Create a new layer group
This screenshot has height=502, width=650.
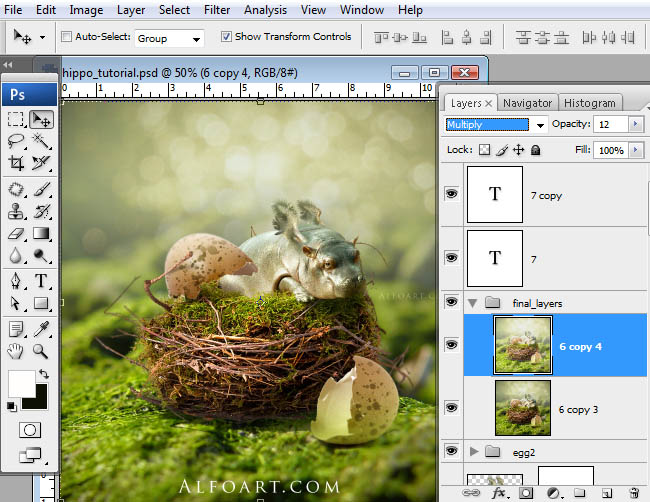pos(580,493)
